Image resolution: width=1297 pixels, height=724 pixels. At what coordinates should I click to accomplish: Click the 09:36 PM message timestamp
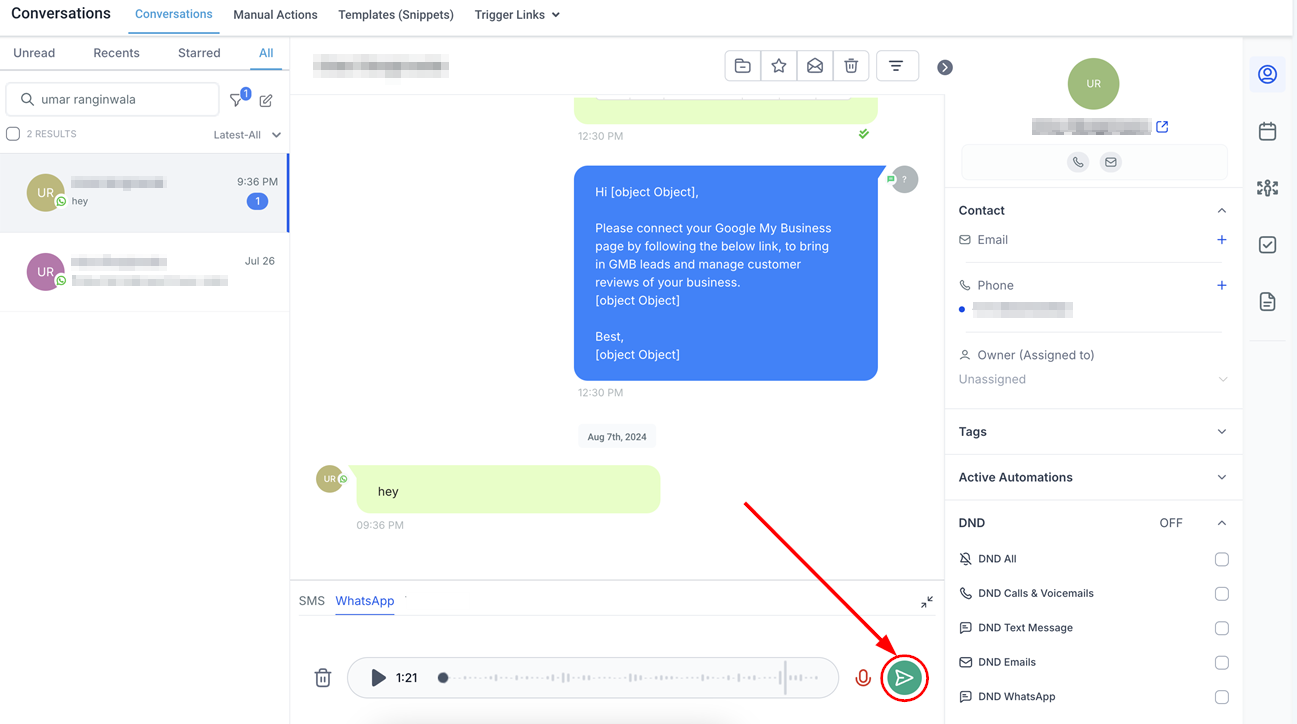[380, 525]
